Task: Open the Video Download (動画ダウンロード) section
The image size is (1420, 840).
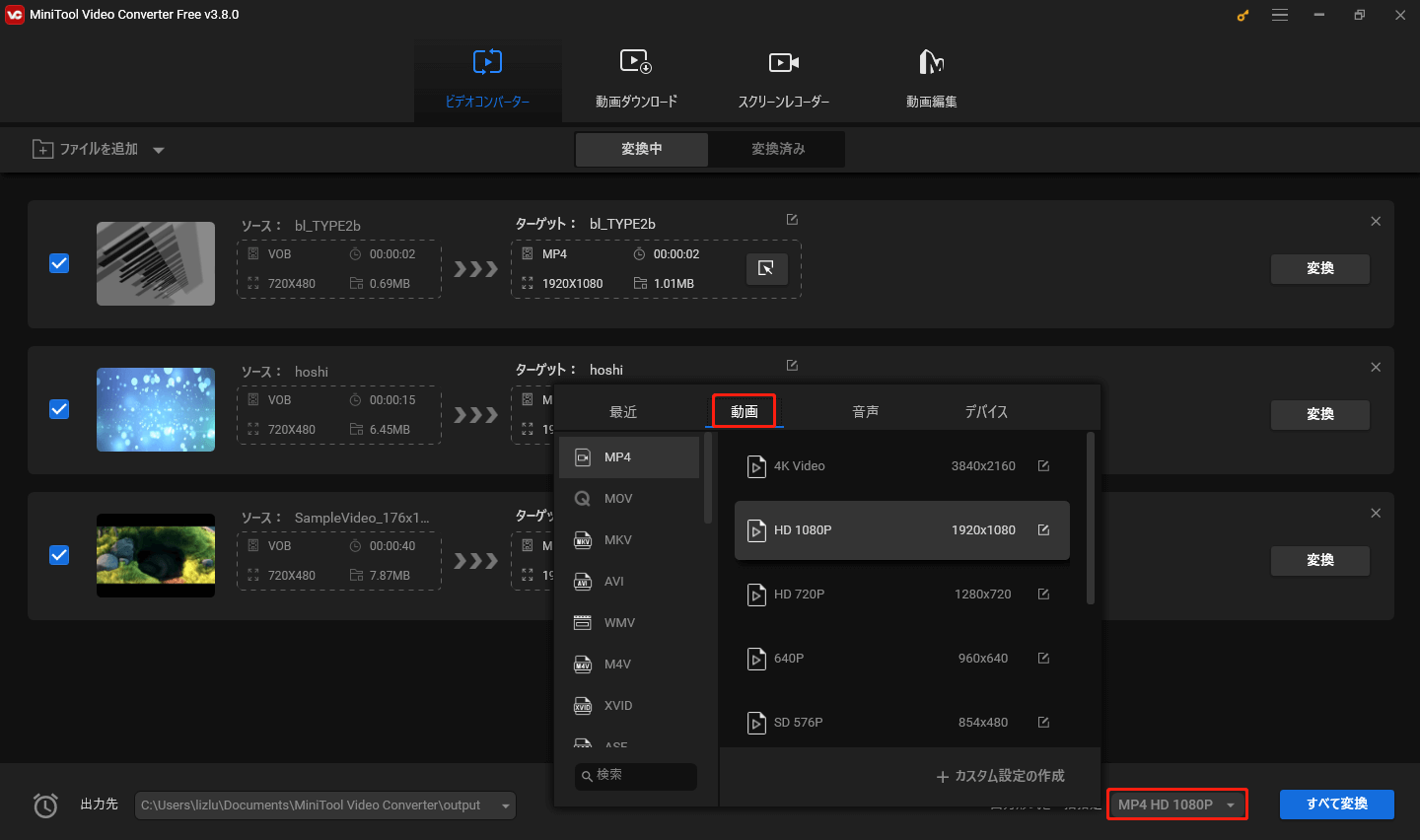Action: 636,81
